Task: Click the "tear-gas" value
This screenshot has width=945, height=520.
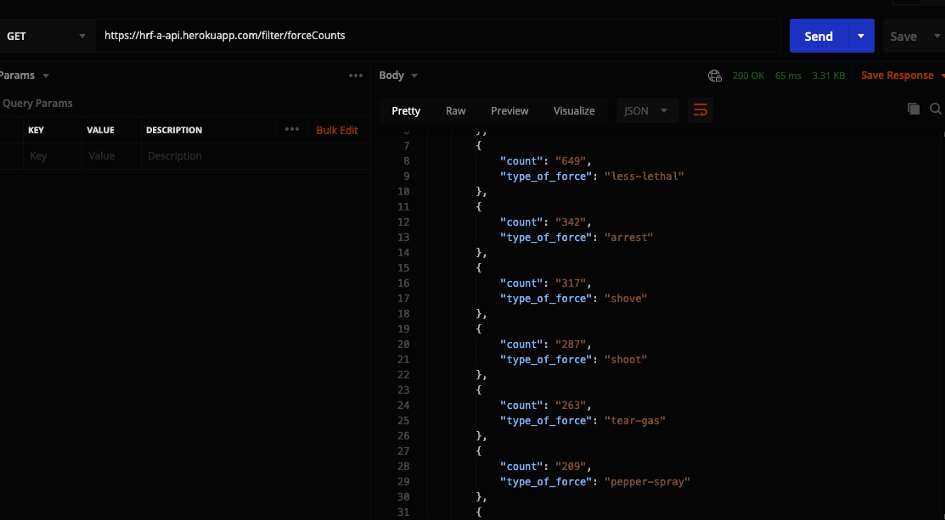Action: pyautogui.click(x=635, y=421)
